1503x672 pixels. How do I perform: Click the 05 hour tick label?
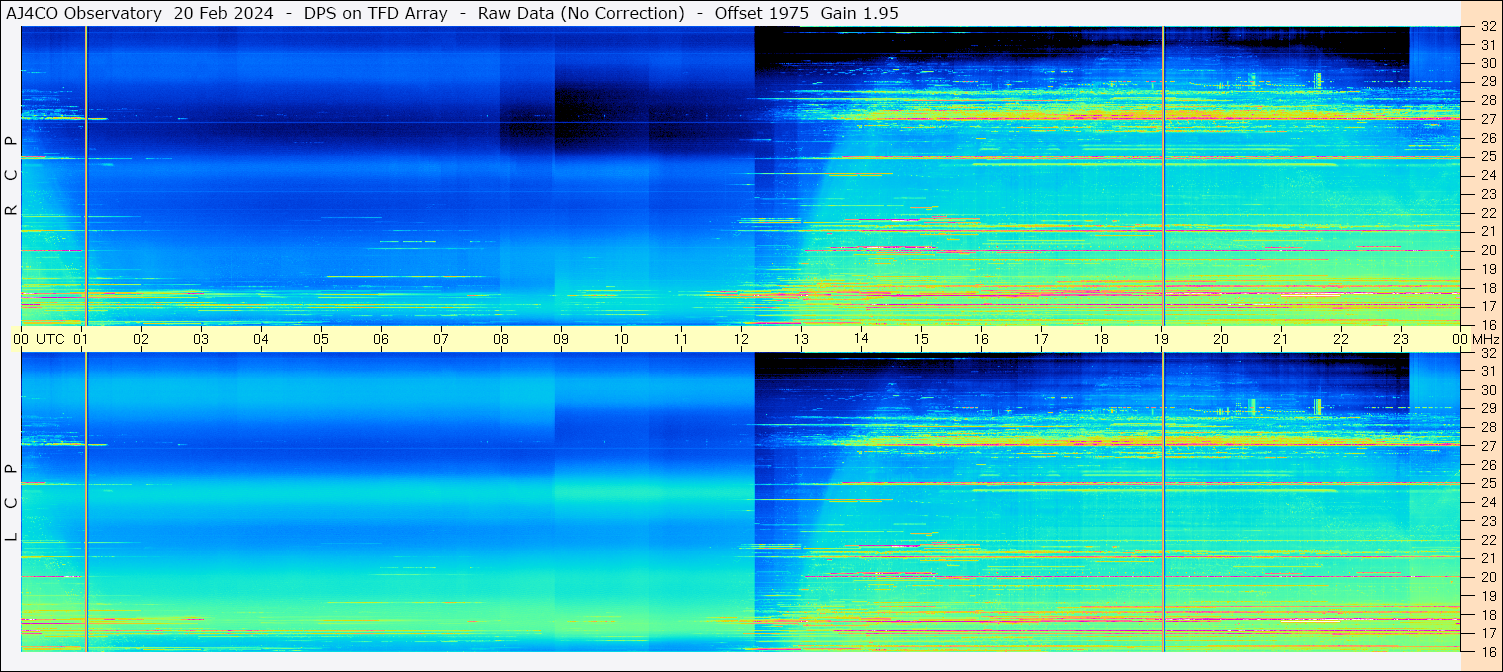(x=321, y=339)
